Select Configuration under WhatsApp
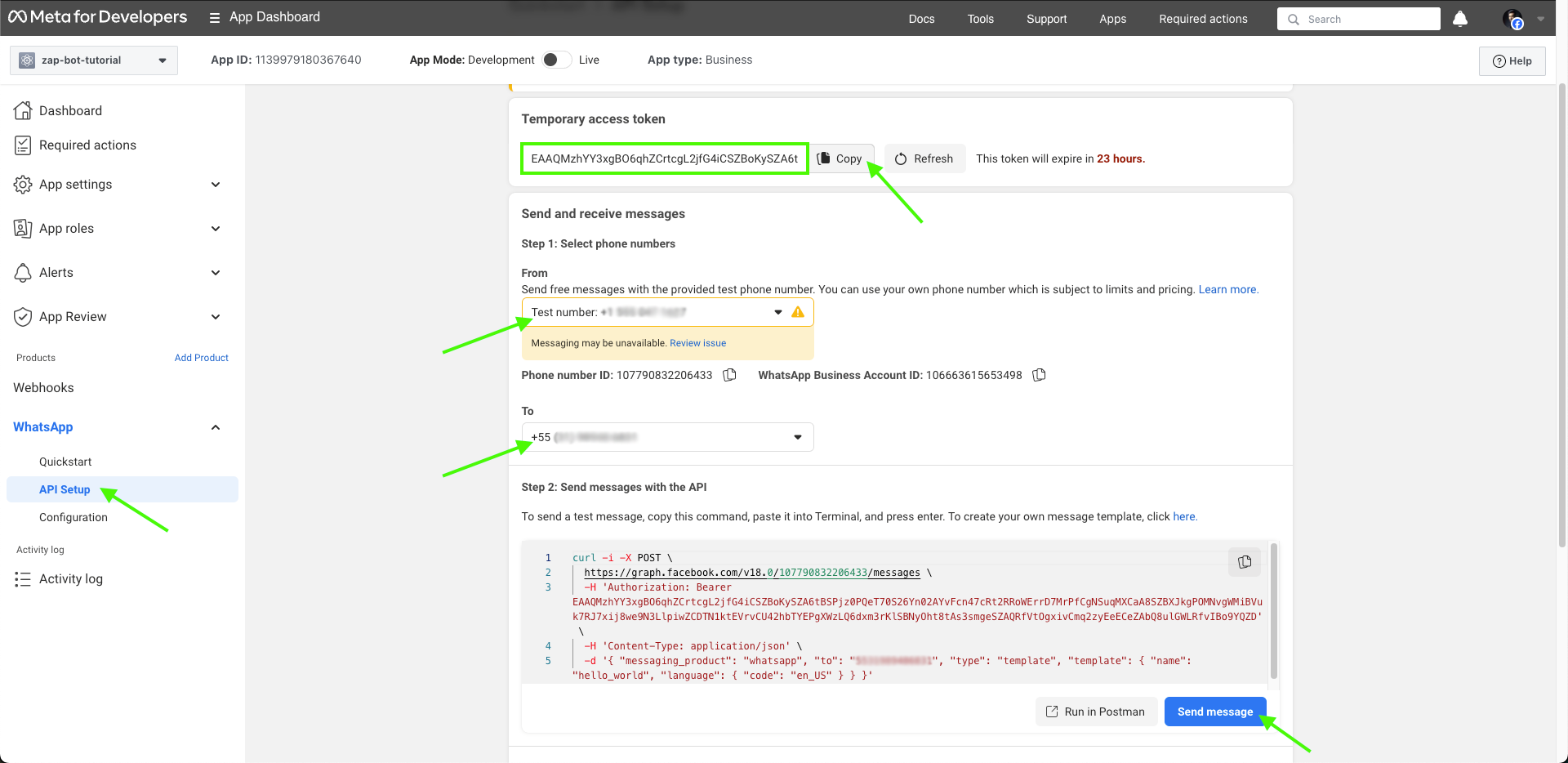Screen dimensions: 1568x763 [x=73, y=517]
